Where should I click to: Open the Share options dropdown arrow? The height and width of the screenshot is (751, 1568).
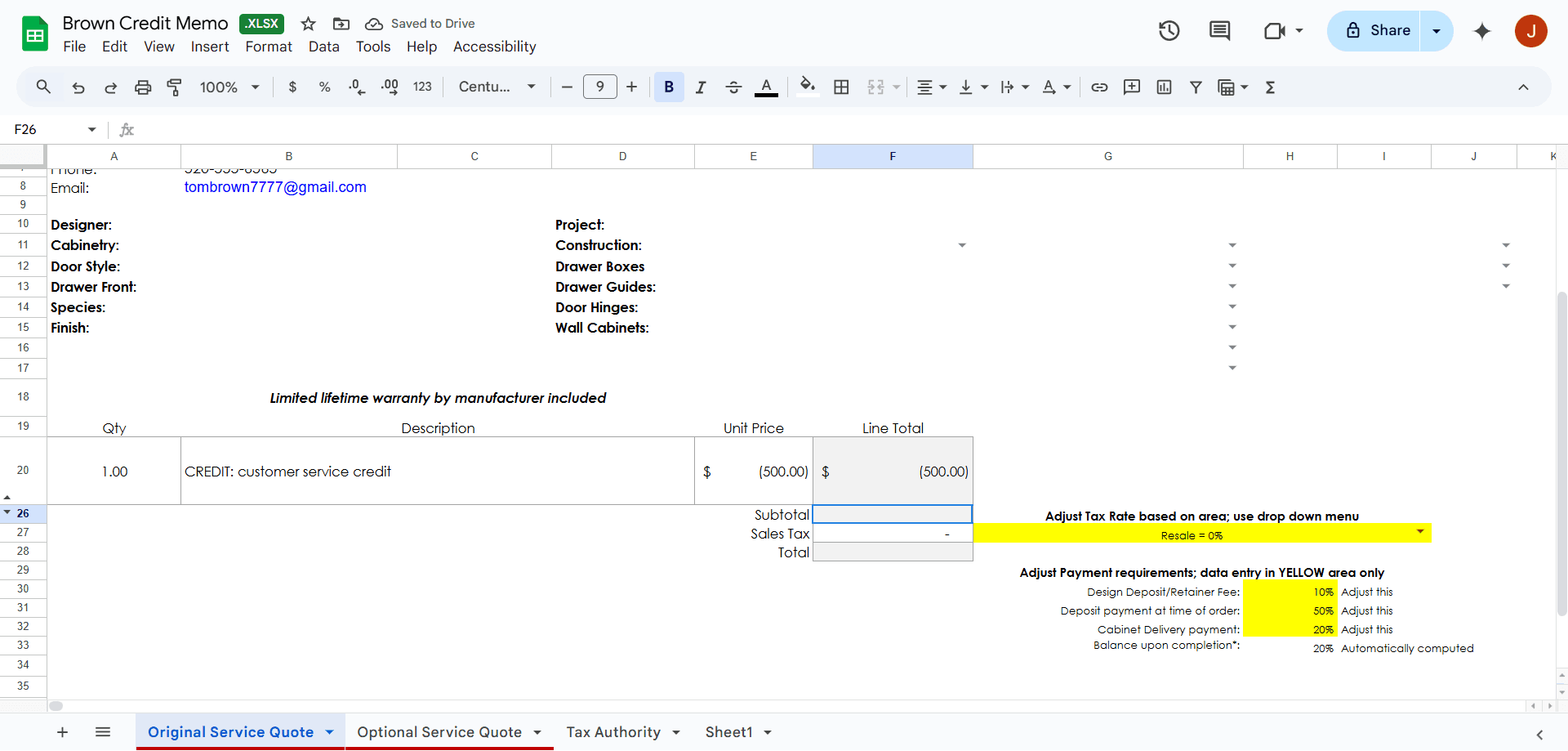click(x=1437, y=30)
